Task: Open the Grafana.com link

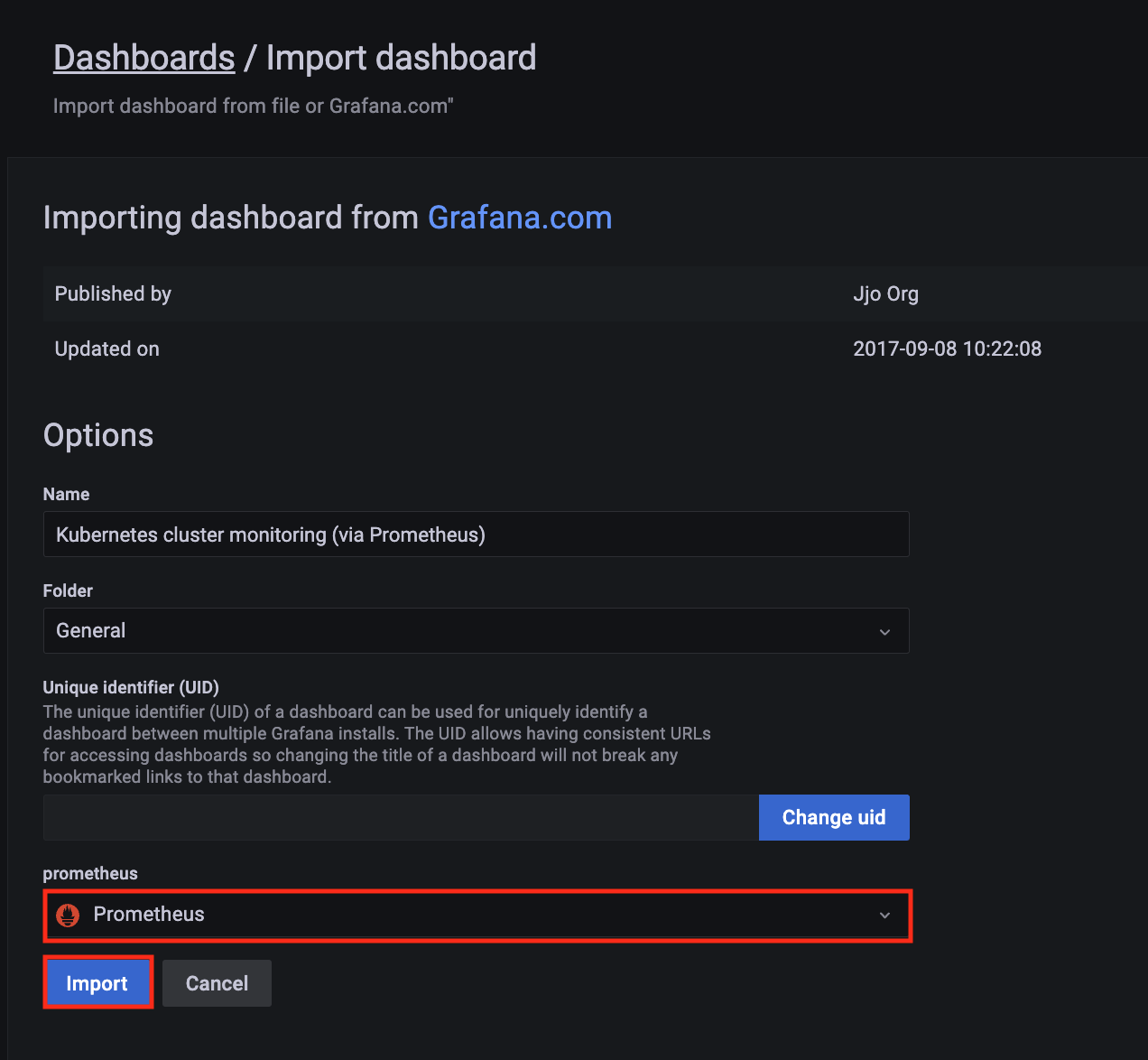Action: coord(519,217)
